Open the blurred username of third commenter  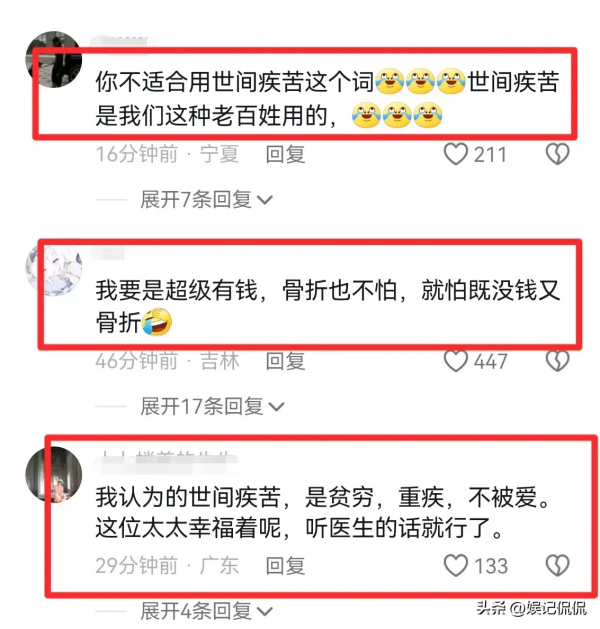(168, 459)
